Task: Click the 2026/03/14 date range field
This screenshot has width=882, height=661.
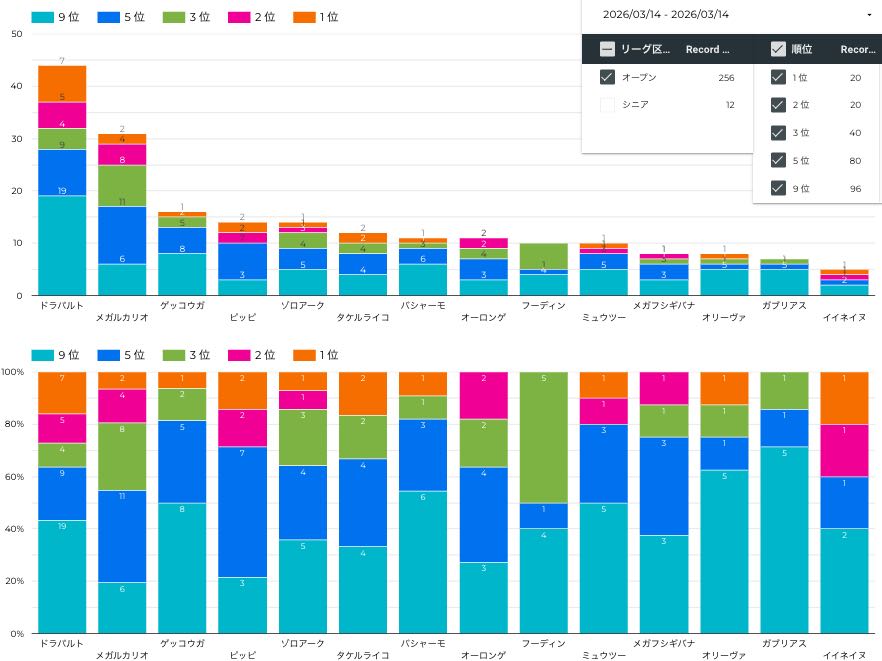Action: 666,15
